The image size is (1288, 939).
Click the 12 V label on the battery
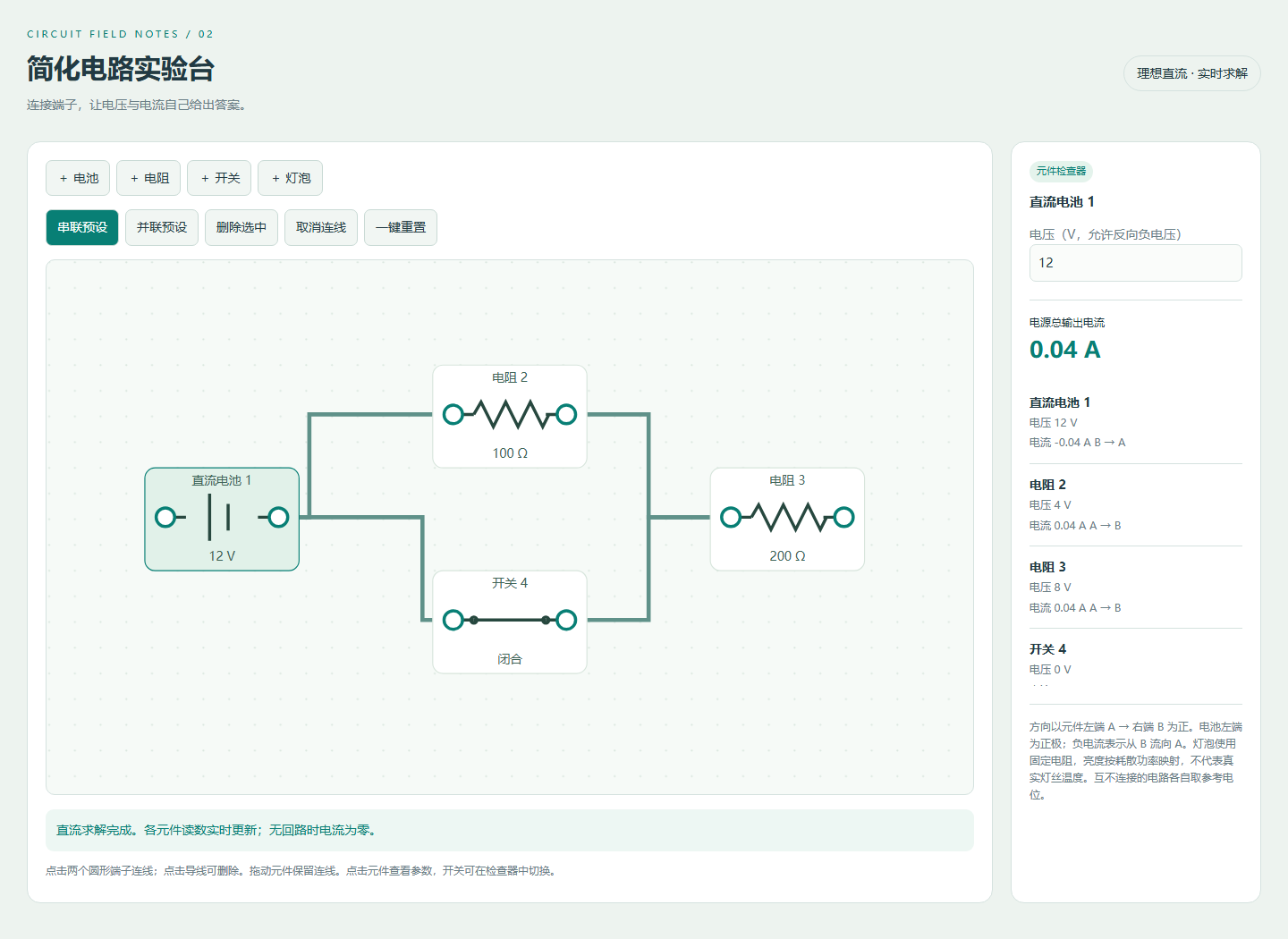(x=222, y=556)
